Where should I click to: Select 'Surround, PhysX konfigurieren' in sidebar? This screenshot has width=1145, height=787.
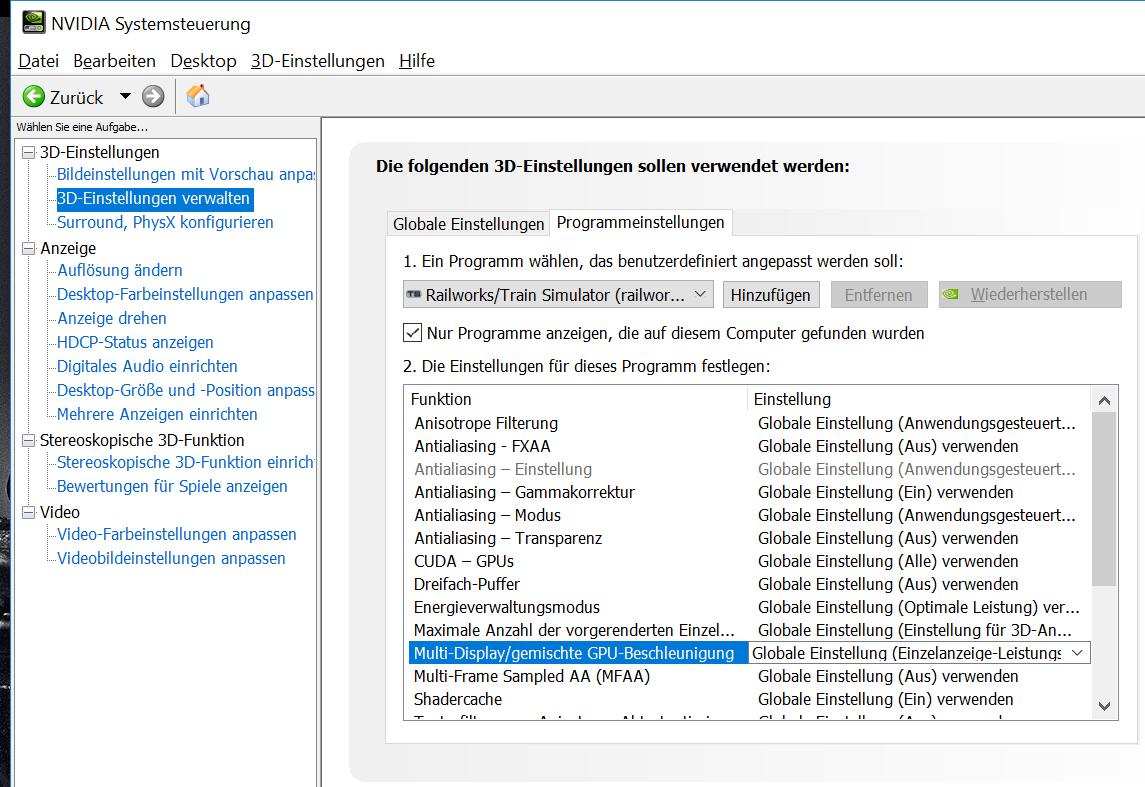coord(165,222)
